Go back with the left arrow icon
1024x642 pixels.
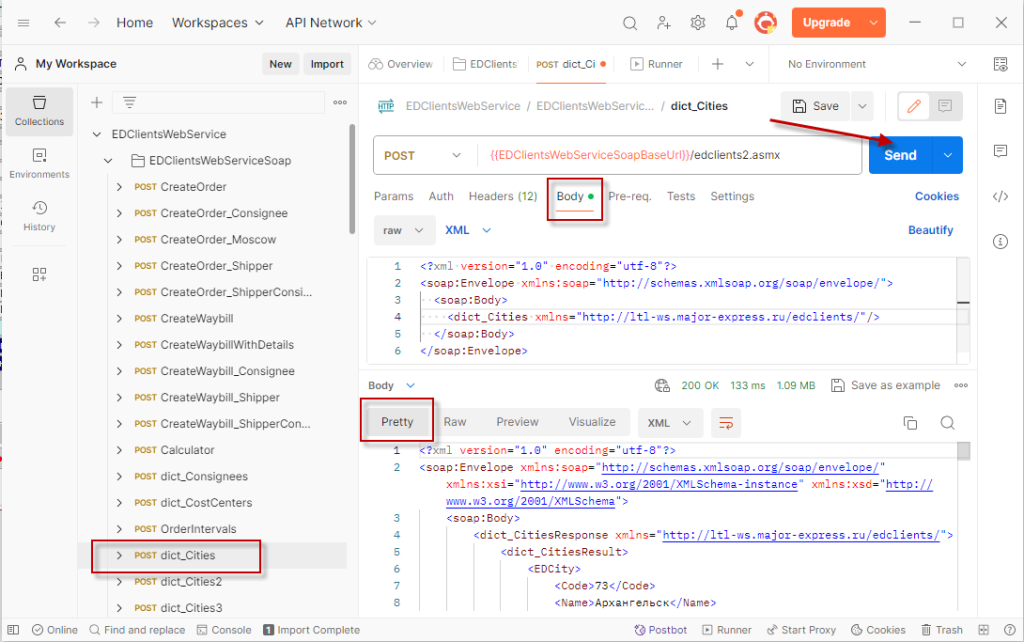[60, 23]
